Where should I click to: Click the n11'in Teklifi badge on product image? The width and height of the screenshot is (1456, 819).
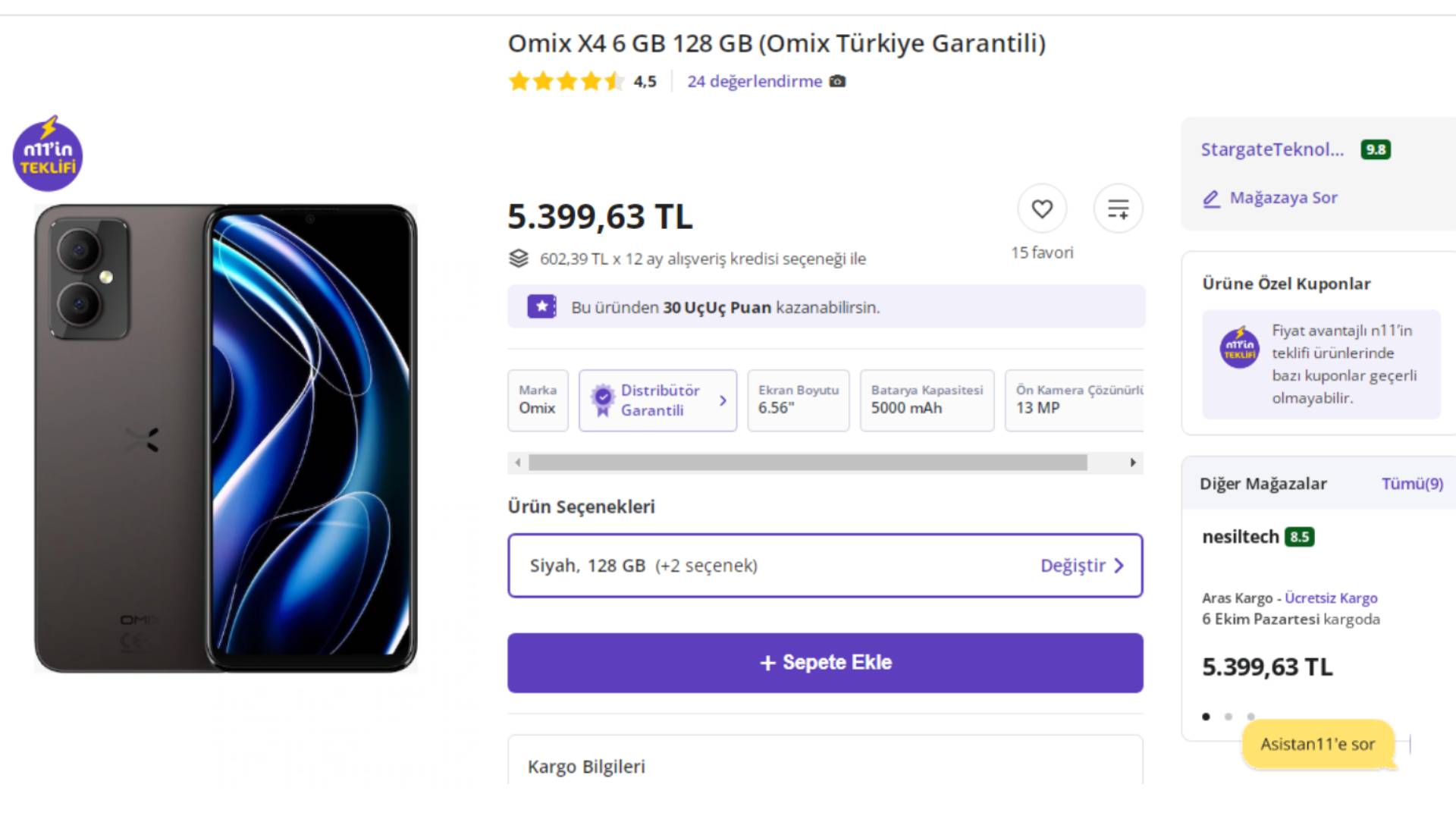pyautogui.click(x=48, y=154)
